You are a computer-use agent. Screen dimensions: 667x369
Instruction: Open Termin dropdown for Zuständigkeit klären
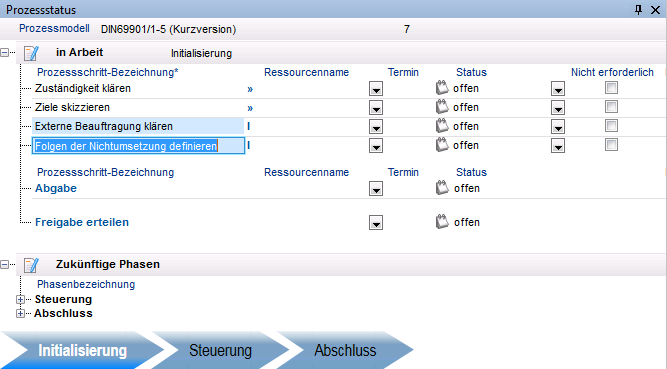click(x=376, y=89)
